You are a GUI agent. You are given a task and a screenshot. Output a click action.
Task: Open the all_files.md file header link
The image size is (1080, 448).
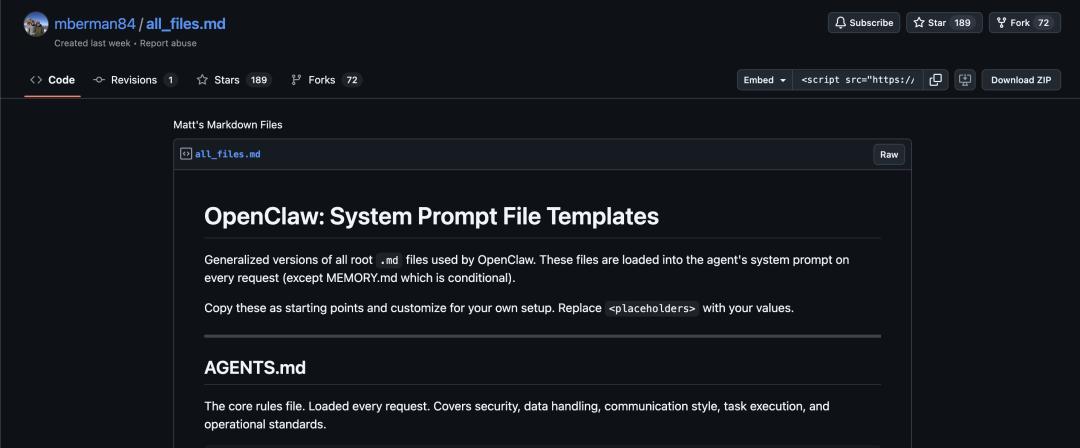(228, 154)
